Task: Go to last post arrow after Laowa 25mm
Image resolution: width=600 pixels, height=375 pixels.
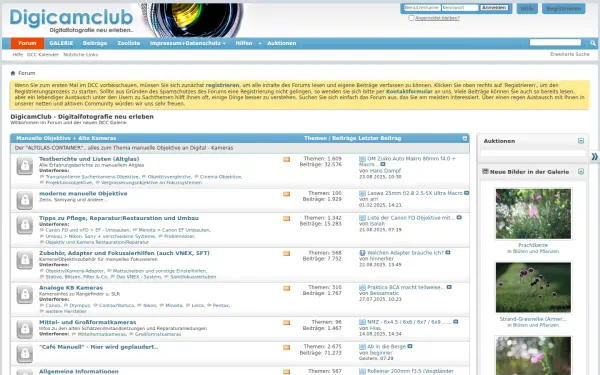Action: click(466, 193)
